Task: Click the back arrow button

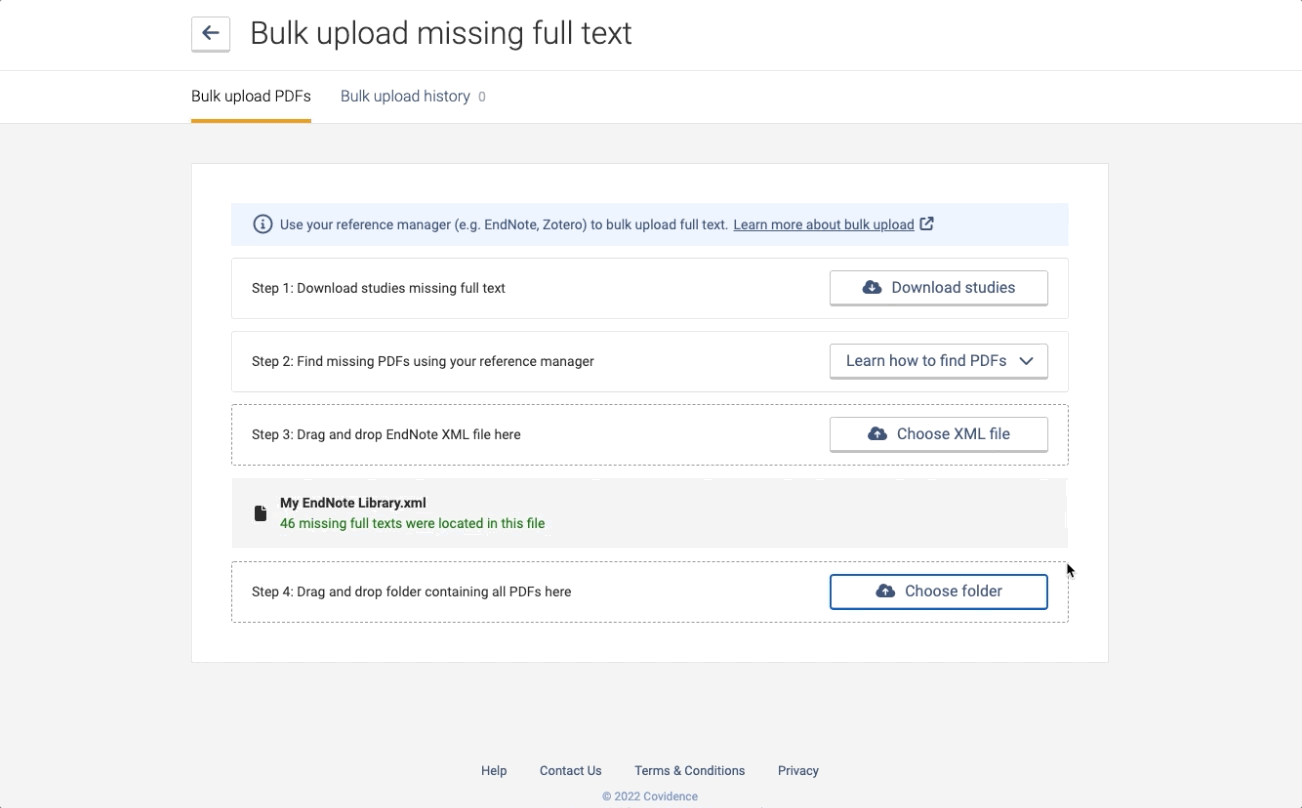Action: click(x=210, y=33)
